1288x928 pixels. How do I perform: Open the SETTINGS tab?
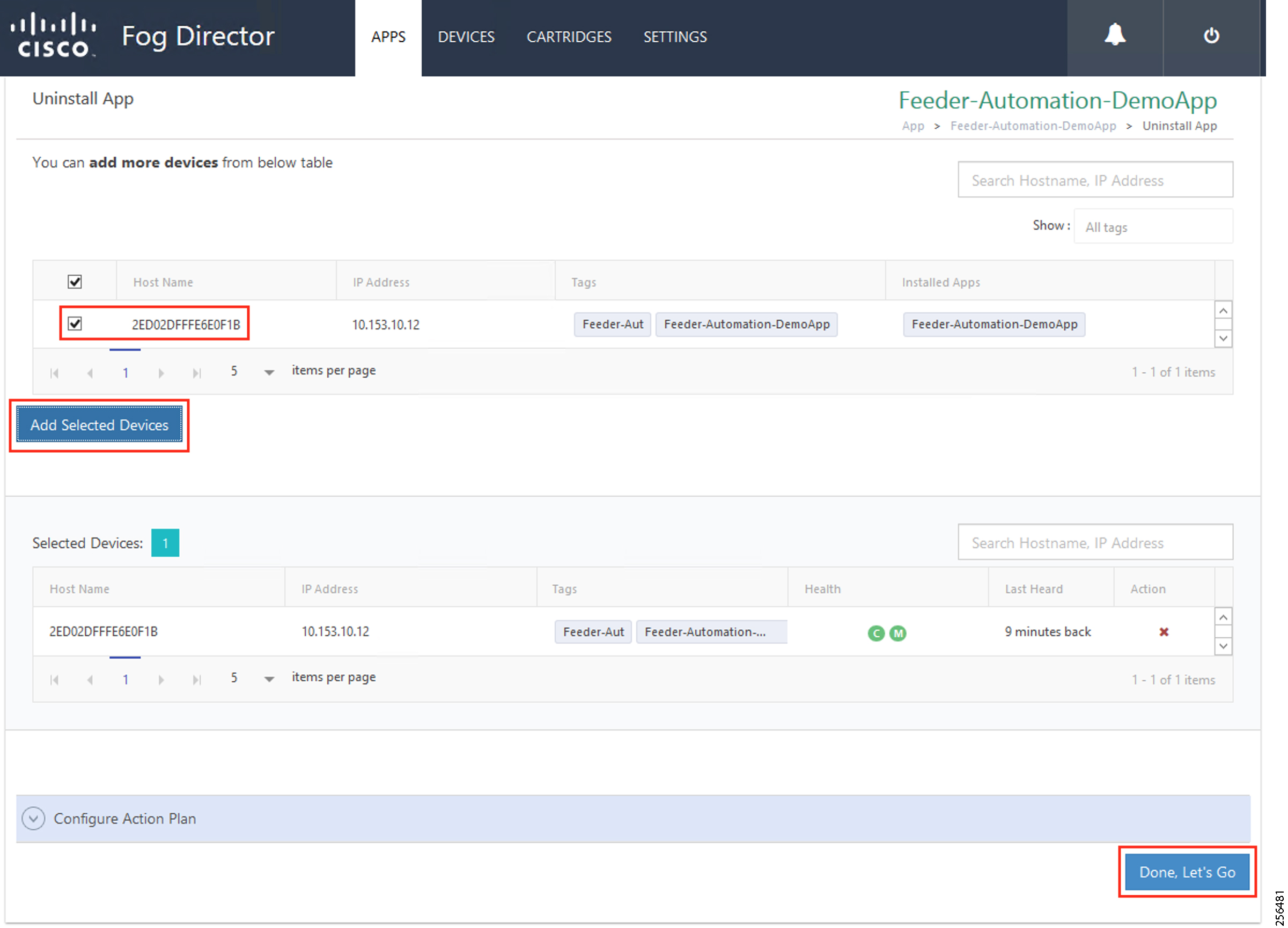pyautogui.click(x=675, y=38)
